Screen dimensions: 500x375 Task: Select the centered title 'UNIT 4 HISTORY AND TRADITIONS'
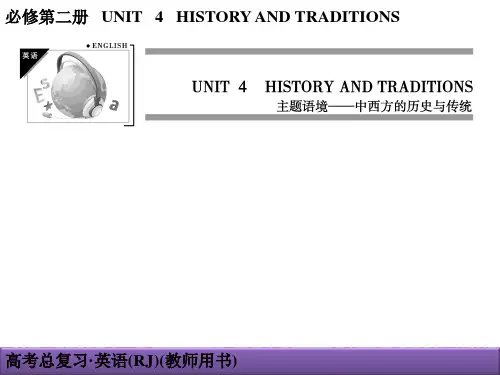click(332, 87)
